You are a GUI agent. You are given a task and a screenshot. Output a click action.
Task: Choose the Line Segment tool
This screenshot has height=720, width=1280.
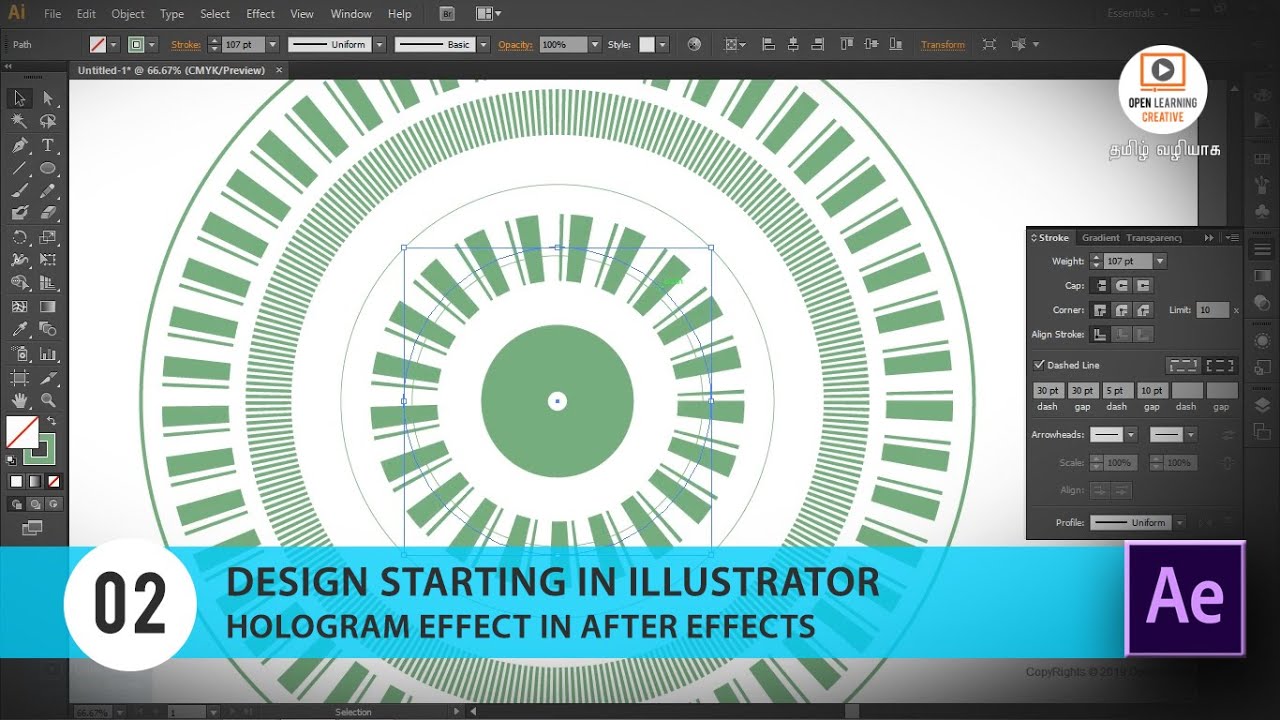tap(19, 168)
